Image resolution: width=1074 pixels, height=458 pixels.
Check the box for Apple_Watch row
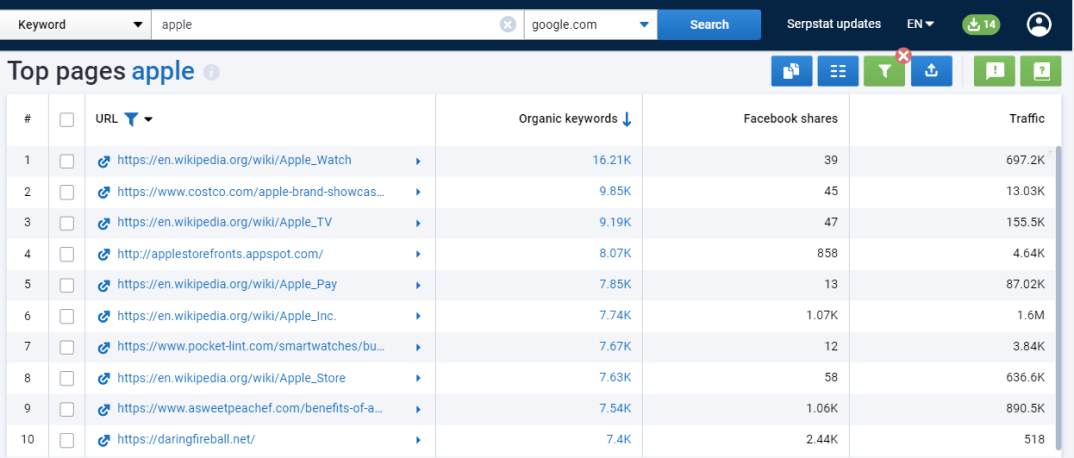click(66, 162)
